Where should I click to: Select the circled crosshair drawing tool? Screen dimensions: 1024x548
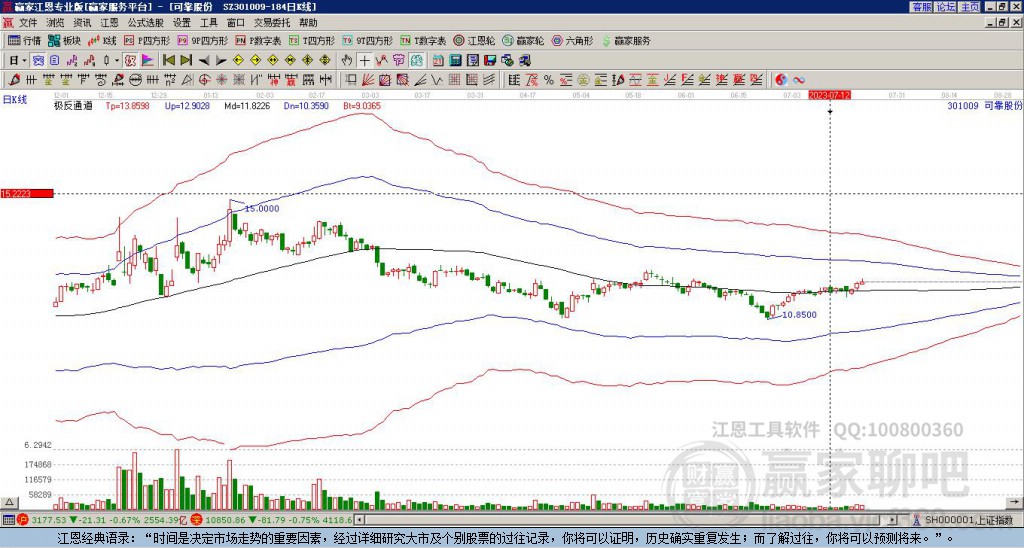click(204, 80)
